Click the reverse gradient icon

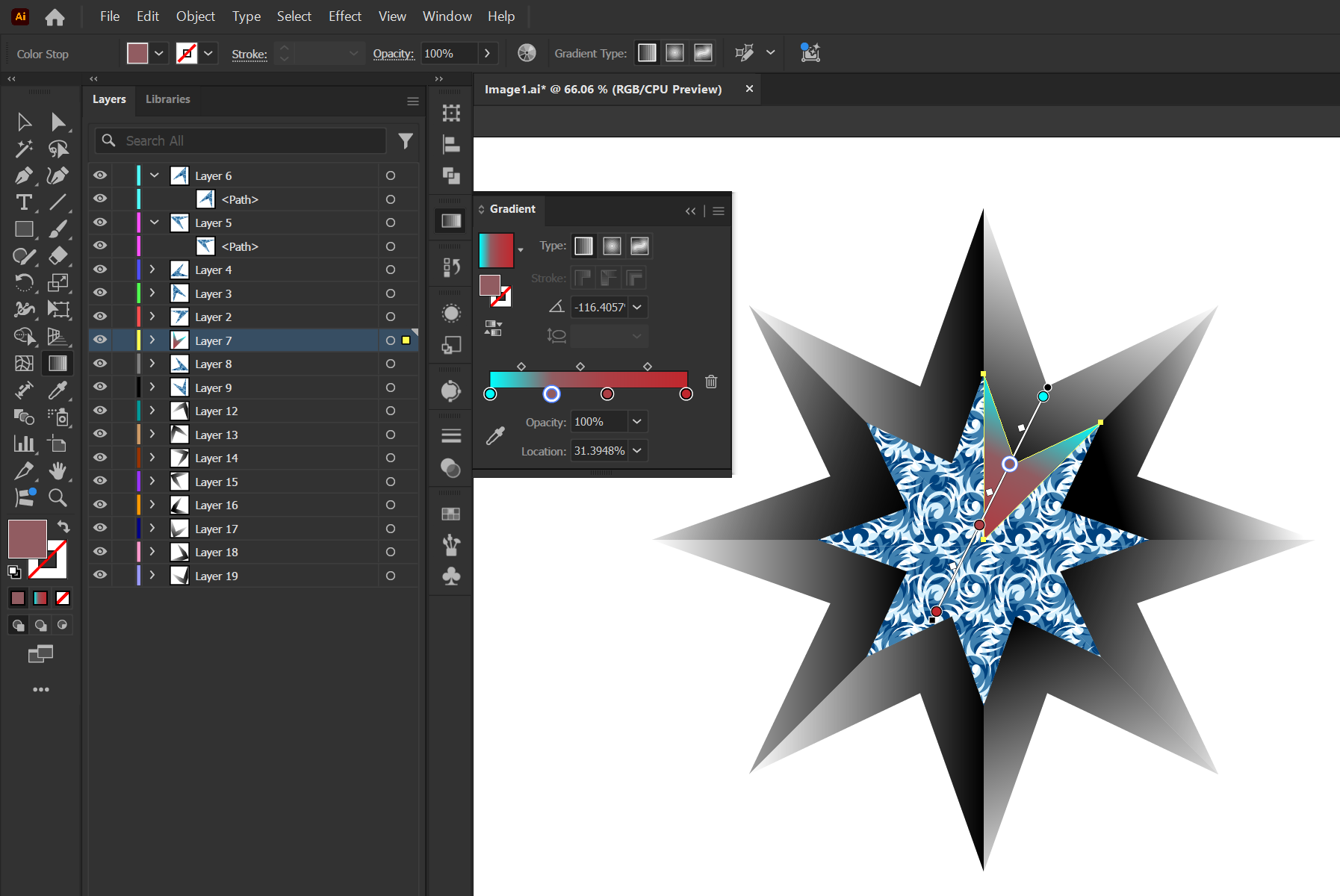point(494,327)
